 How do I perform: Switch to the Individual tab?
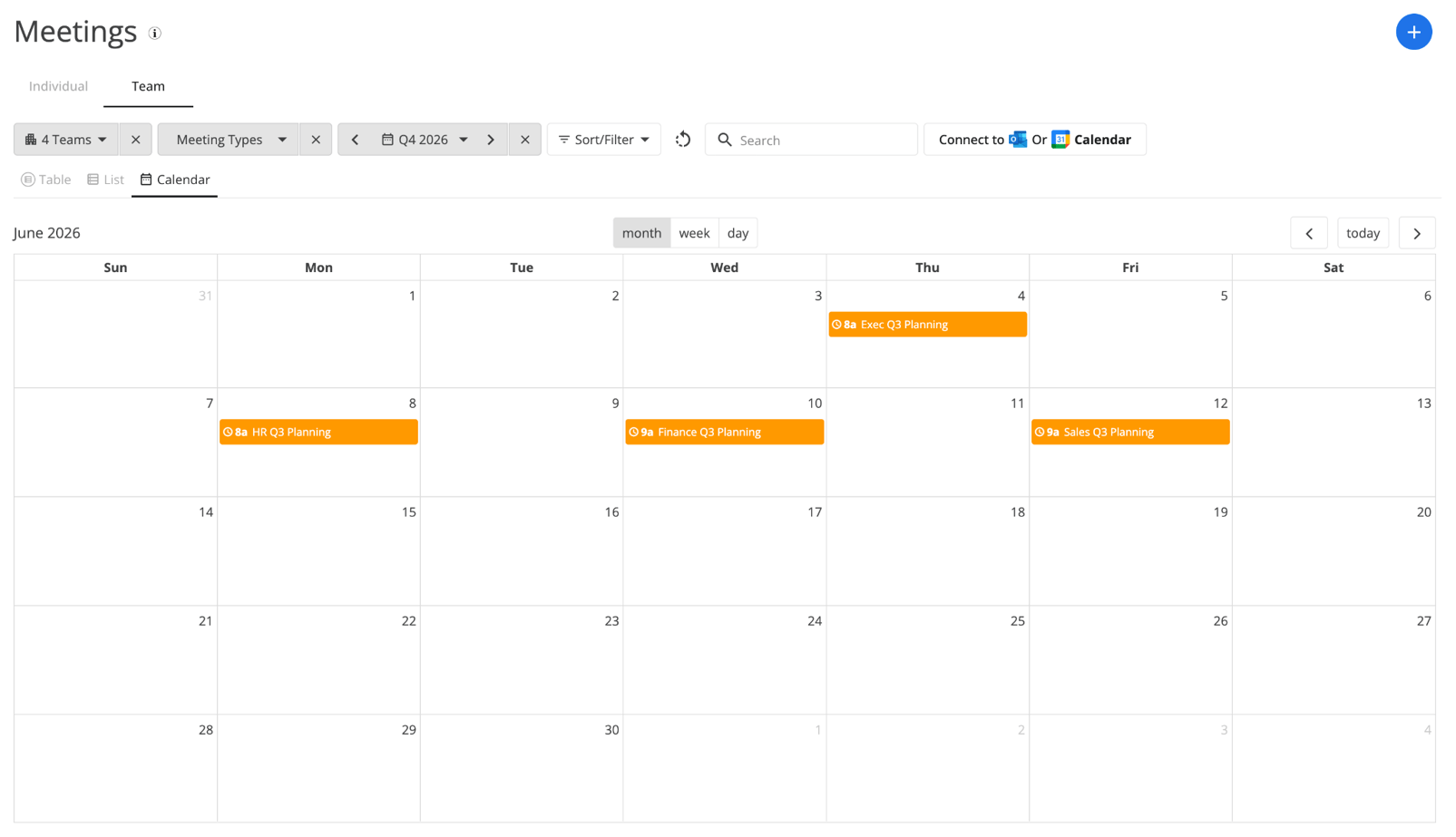point(58,86)
